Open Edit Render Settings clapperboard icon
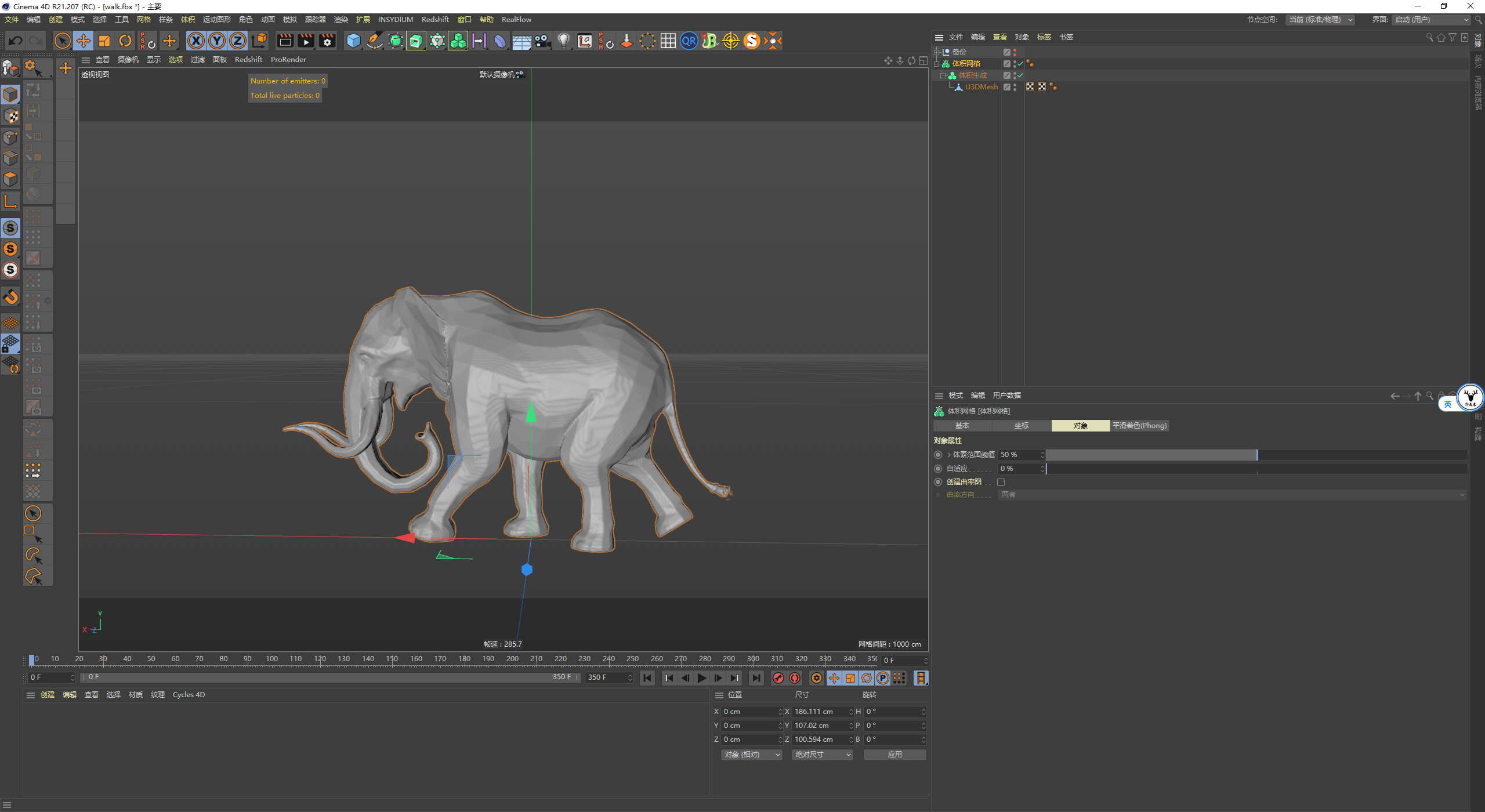This screenshot has width=1485, height=812. click(x=327, y=41)
